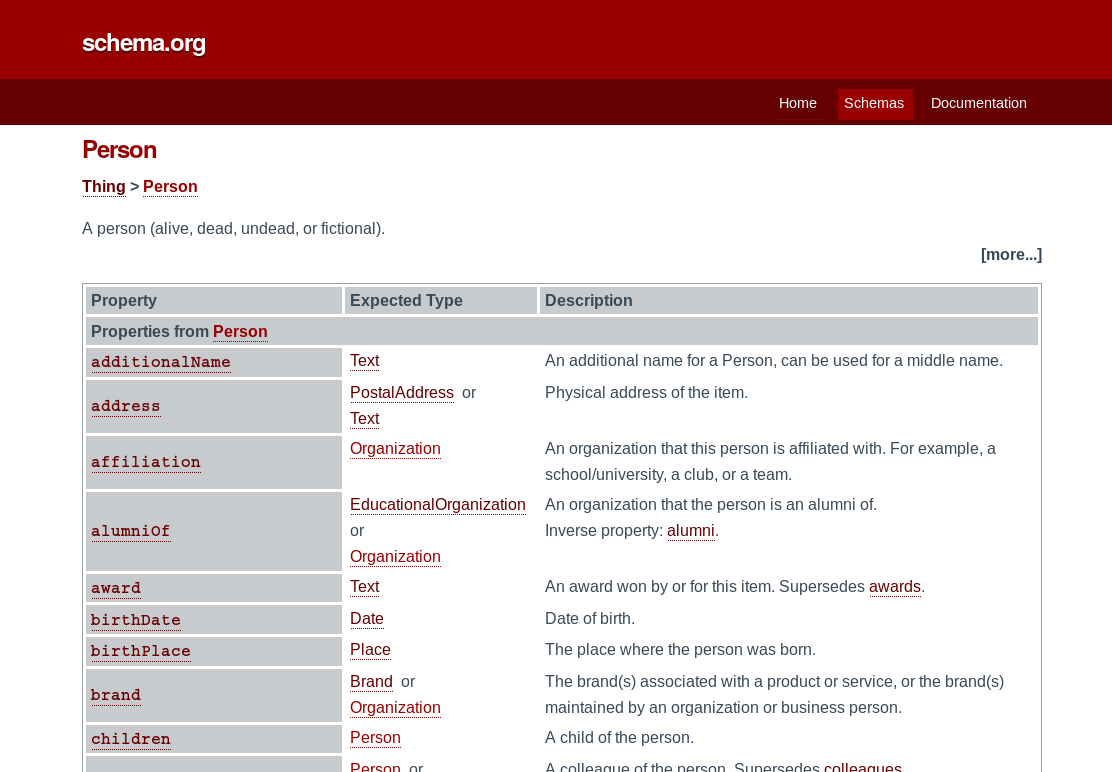
Task: Follow the superseded awards link
Action: (x=895, y=587)
